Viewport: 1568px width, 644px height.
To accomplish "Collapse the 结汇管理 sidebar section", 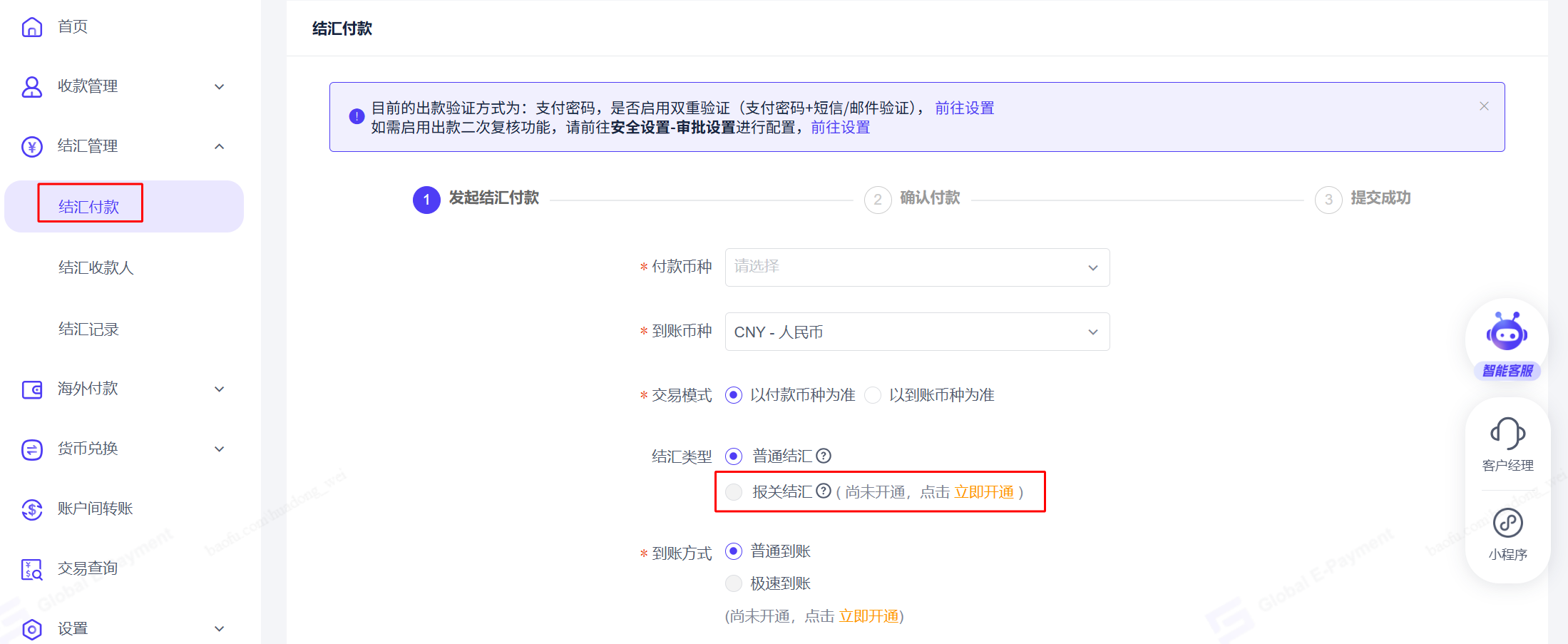I will click(x=219, y=146).
